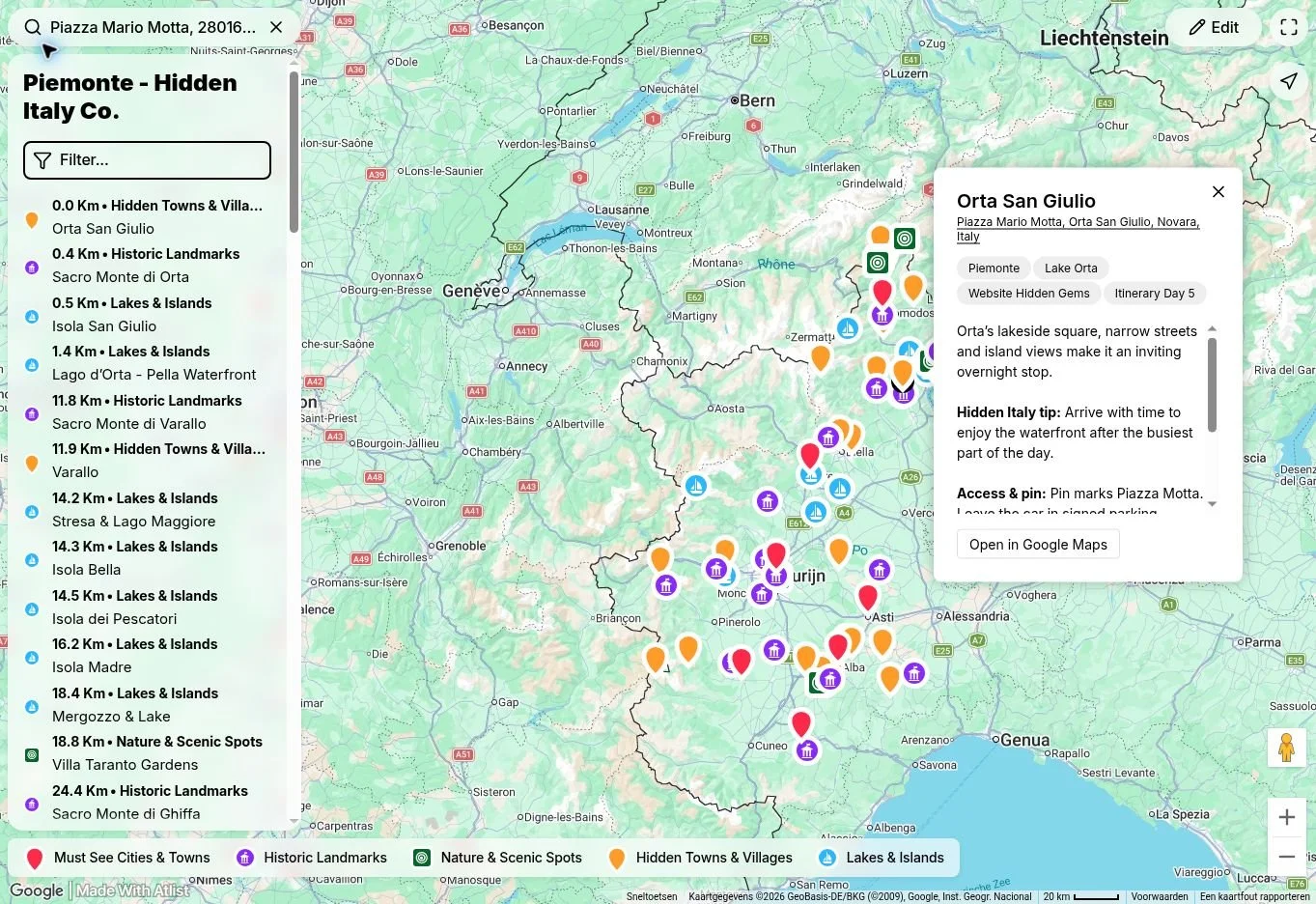Image resolution: width=1316 pixels, height=904 pixels.
Task: Click the purple landmark pin near Cuneo
Action: (807, 749)
